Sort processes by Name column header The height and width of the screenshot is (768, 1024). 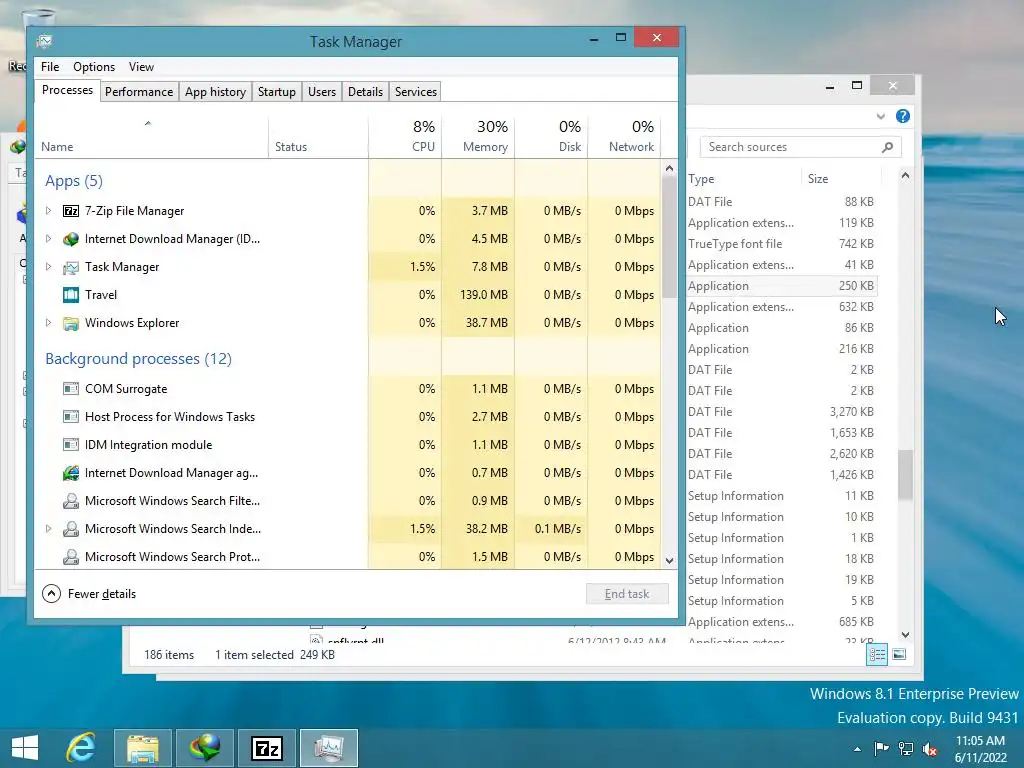click(151, 137)
